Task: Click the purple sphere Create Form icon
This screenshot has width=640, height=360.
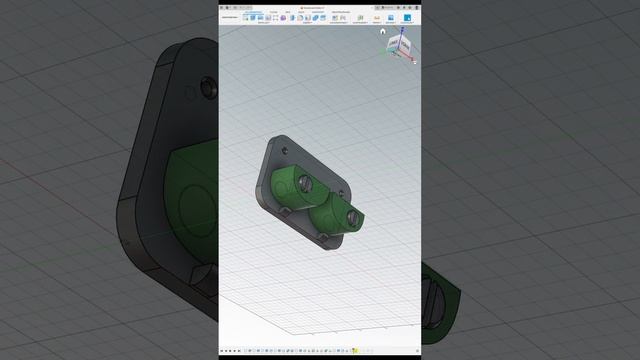Action: [x=283, y=18]
